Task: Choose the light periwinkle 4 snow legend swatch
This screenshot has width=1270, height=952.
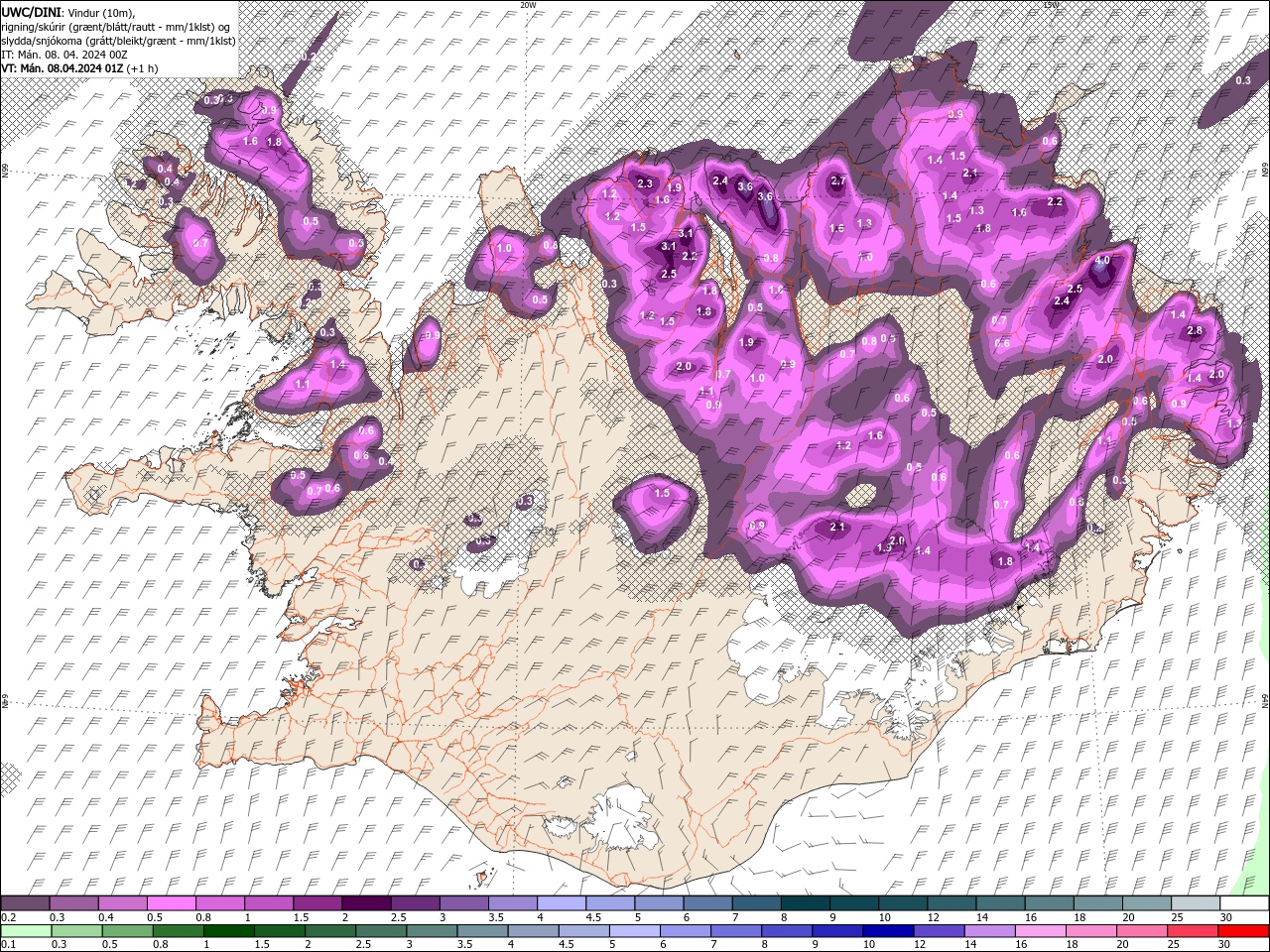Action: coord(560,903)
